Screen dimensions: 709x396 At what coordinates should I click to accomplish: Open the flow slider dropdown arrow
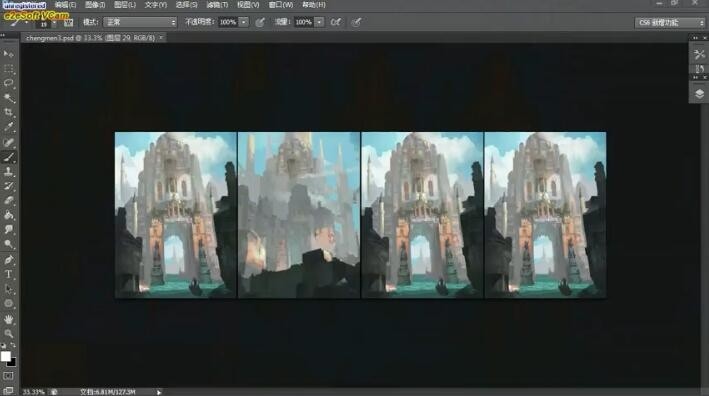319,22
